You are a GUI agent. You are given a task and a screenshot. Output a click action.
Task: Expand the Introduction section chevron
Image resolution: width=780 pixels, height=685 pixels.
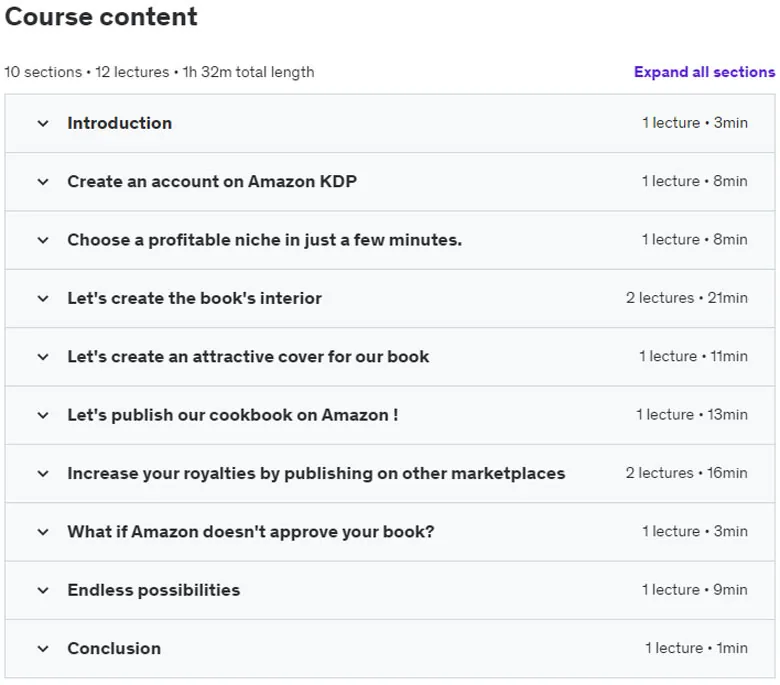[43, 123]
